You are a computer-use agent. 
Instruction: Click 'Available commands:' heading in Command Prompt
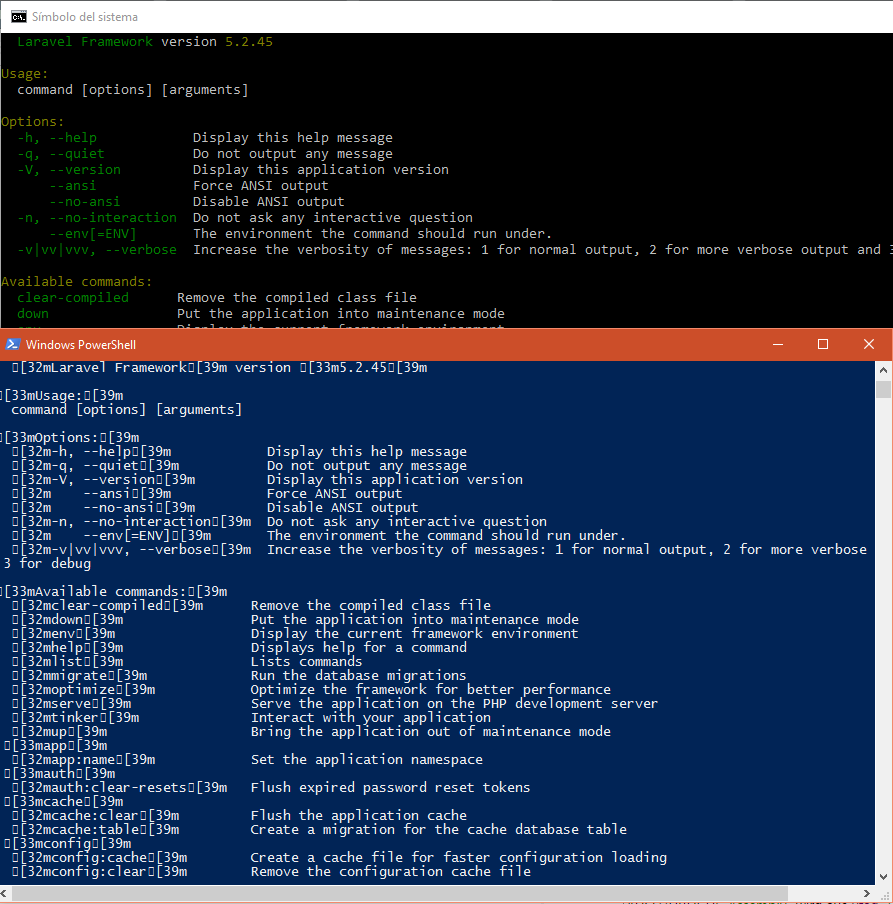[x=77, y=282]
